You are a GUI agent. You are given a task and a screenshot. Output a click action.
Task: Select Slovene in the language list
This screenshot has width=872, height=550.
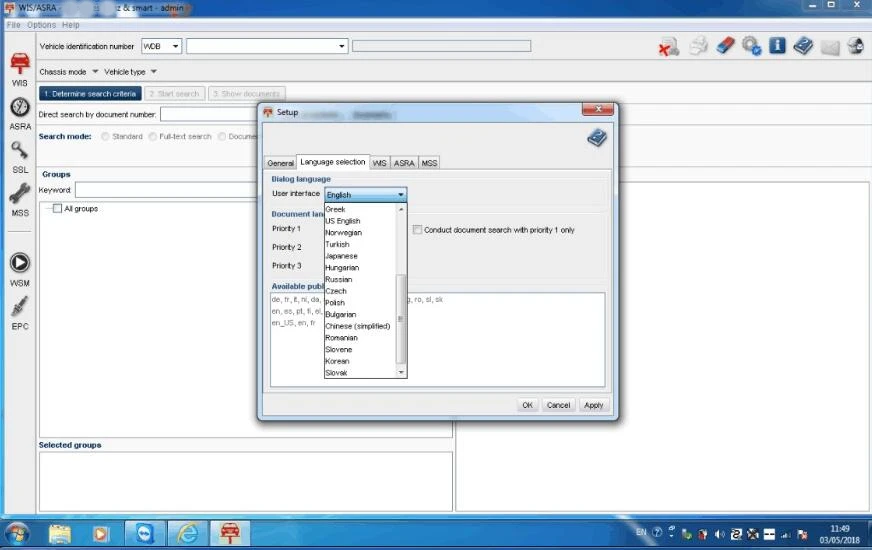[360, 349]
